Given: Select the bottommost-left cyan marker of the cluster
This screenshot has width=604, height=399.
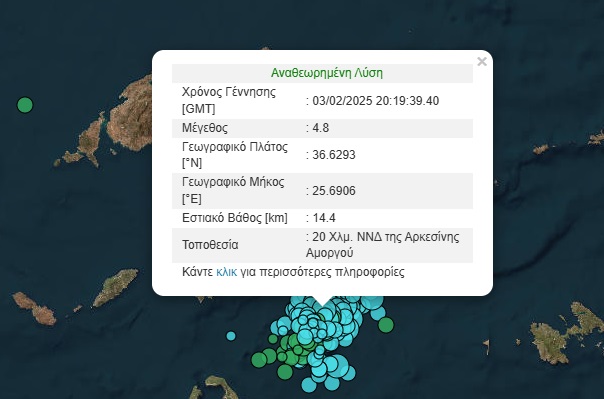Looking at the screenshot, I should [309, 384].
